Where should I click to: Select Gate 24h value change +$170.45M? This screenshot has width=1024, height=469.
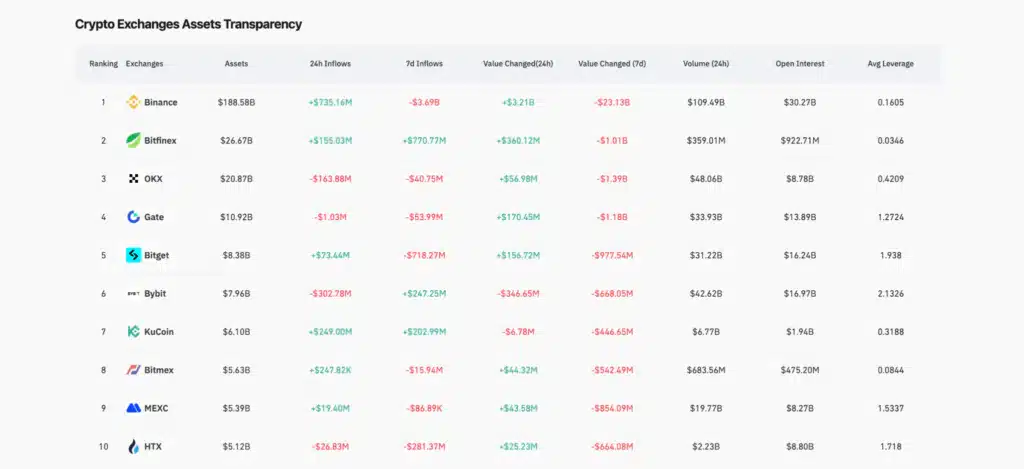click(x=518, y=217)
